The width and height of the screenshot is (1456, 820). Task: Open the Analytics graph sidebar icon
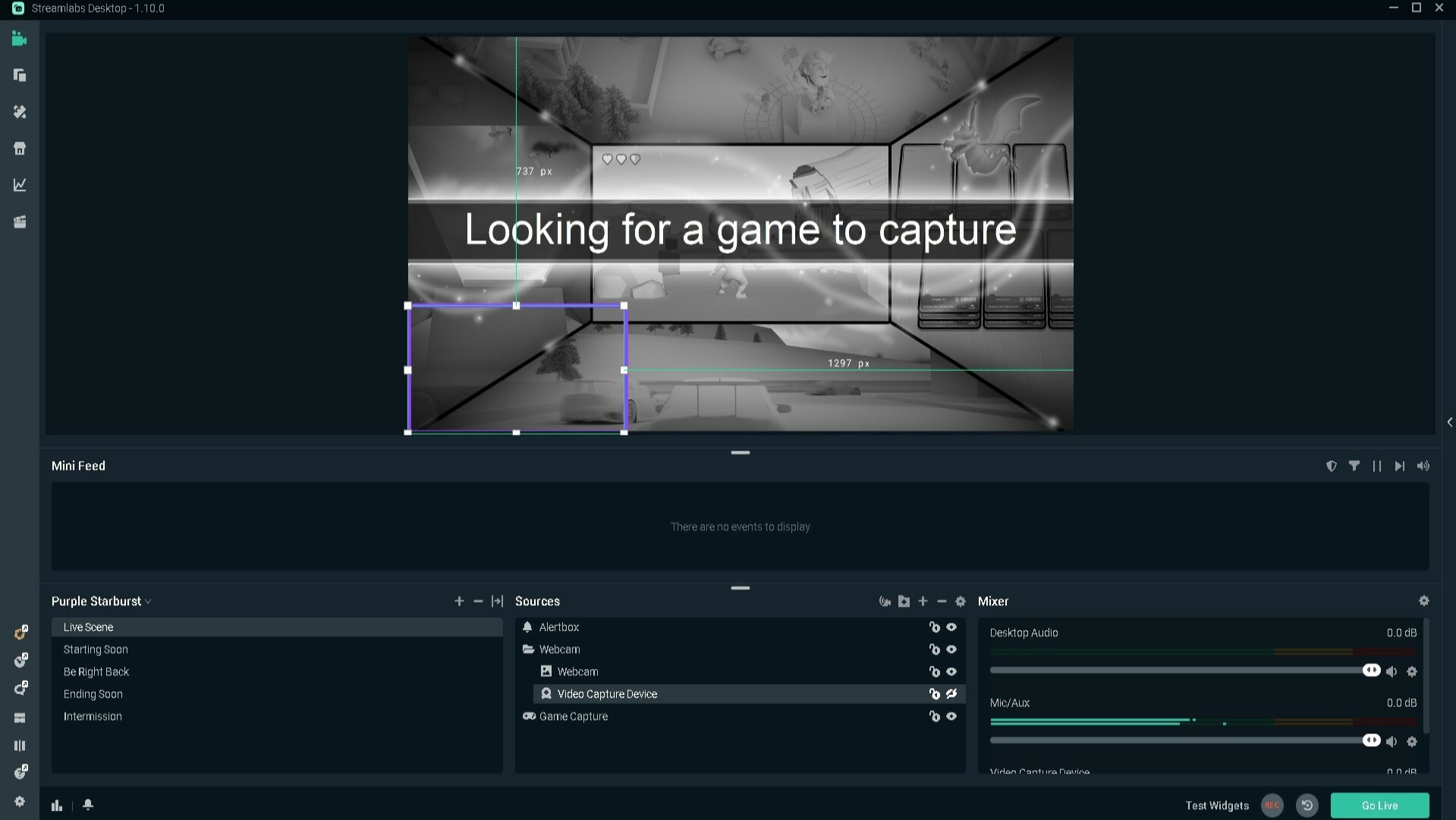click(x=20, y=185)
